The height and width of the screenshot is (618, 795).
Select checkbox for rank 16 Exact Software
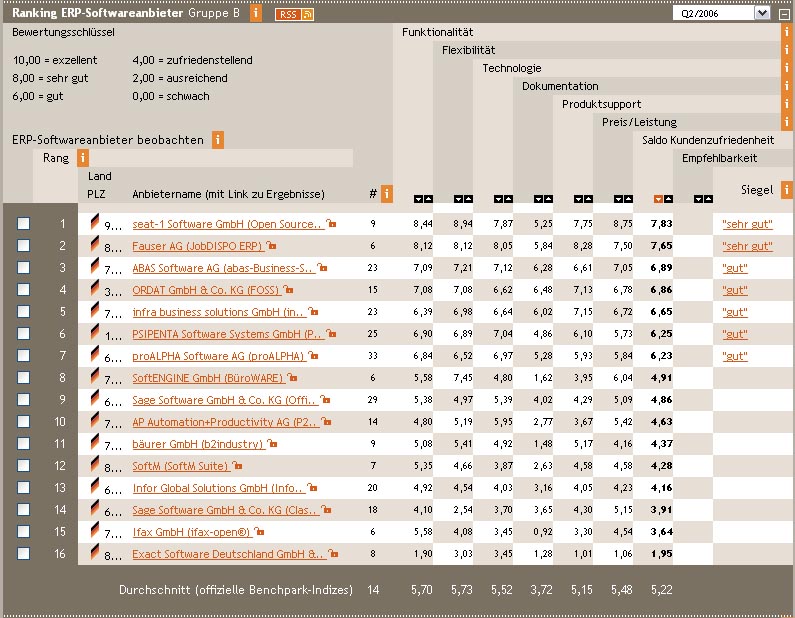(x=23, y=553)
